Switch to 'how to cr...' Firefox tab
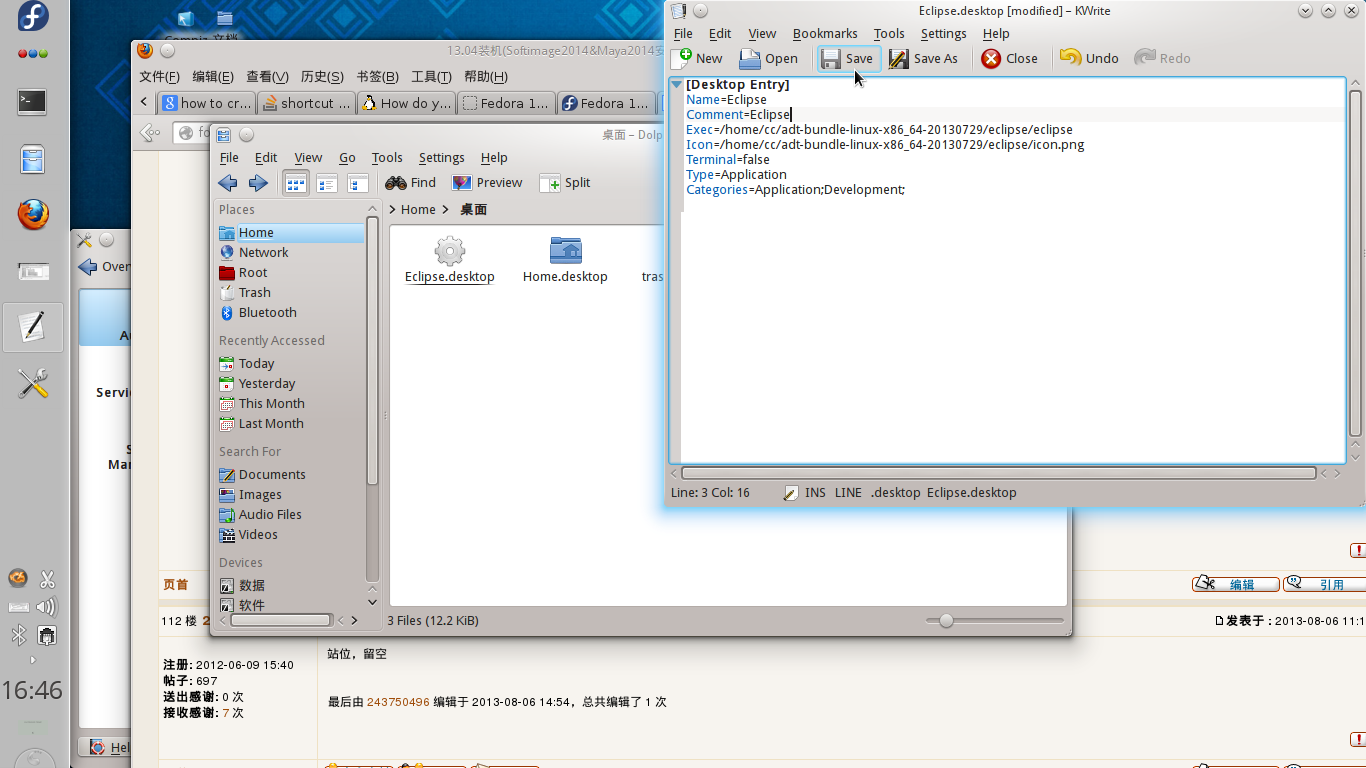1366x768 pixels. [206, 102]
